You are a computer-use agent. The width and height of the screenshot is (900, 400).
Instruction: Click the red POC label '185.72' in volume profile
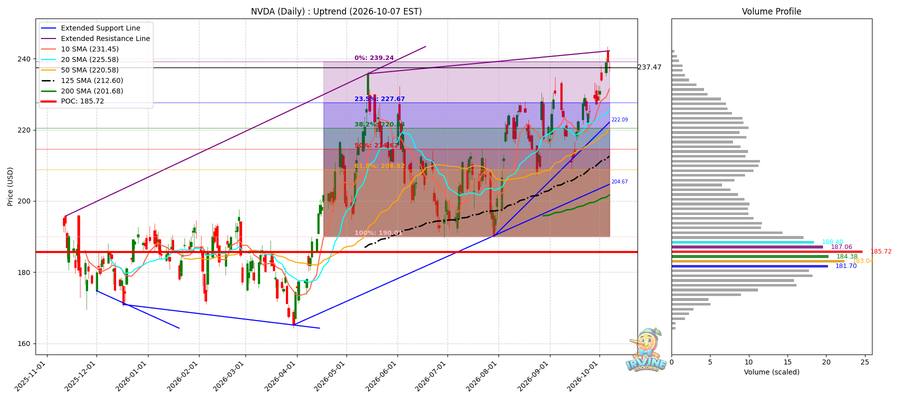(x=881, y=251)
